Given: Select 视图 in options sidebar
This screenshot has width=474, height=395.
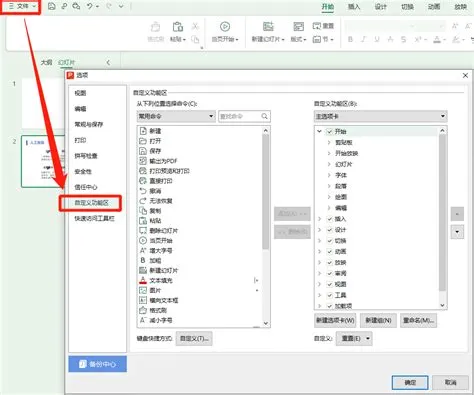Looking at the screenshot, I should (x=80, y=93).
